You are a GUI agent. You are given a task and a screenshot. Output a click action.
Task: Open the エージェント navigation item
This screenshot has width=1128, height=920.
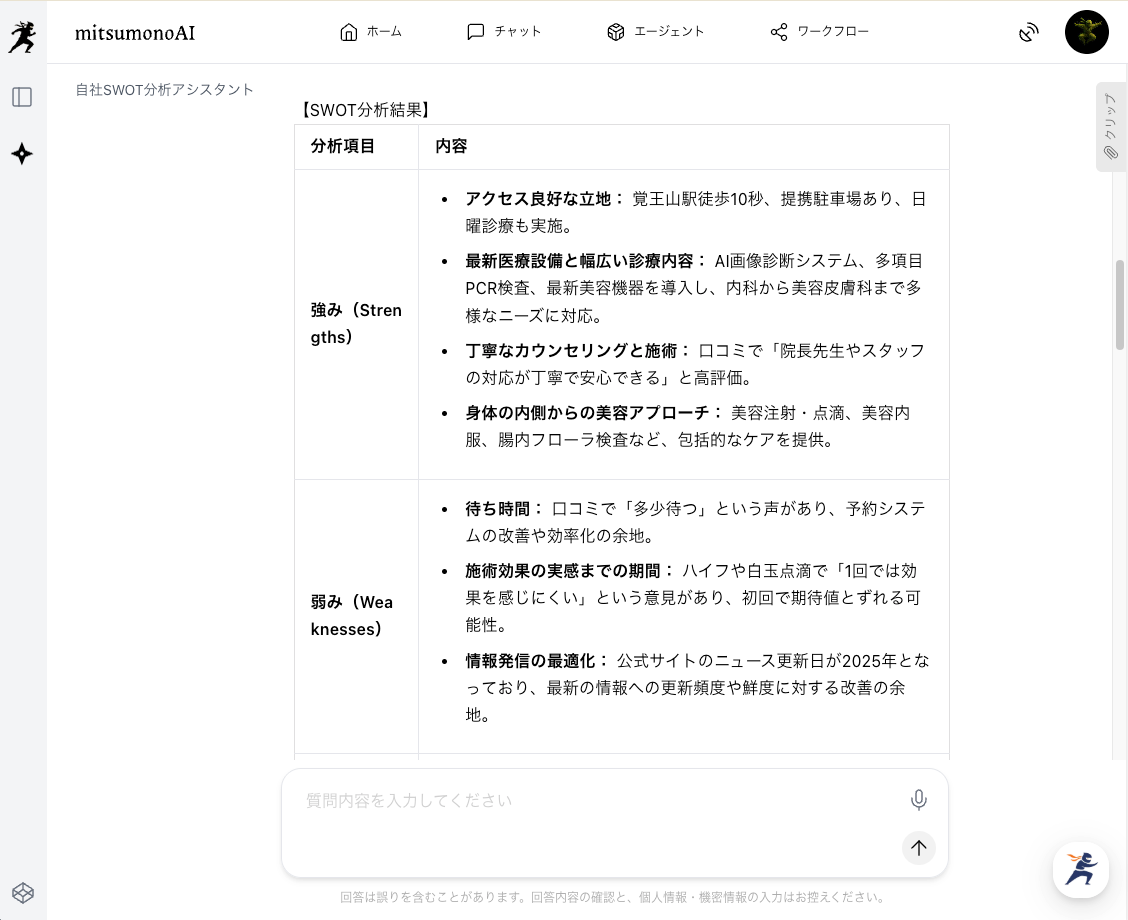tap(655, 32)
